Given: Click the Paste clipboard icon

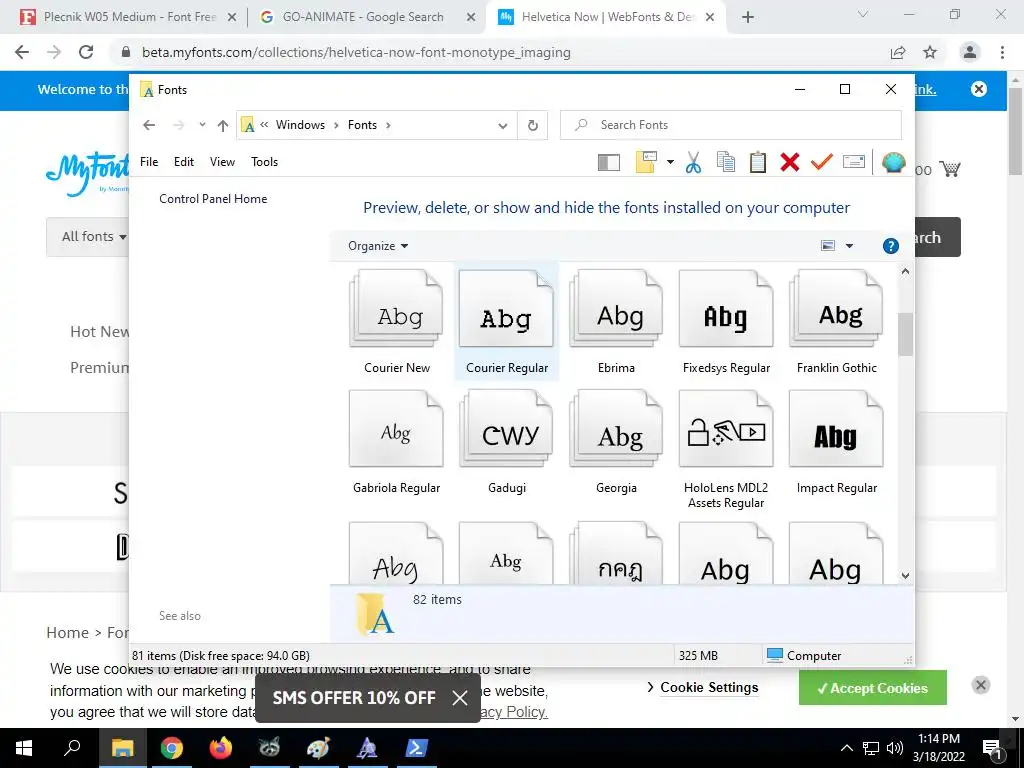Looking at the screenshot, I should [758, 162].
